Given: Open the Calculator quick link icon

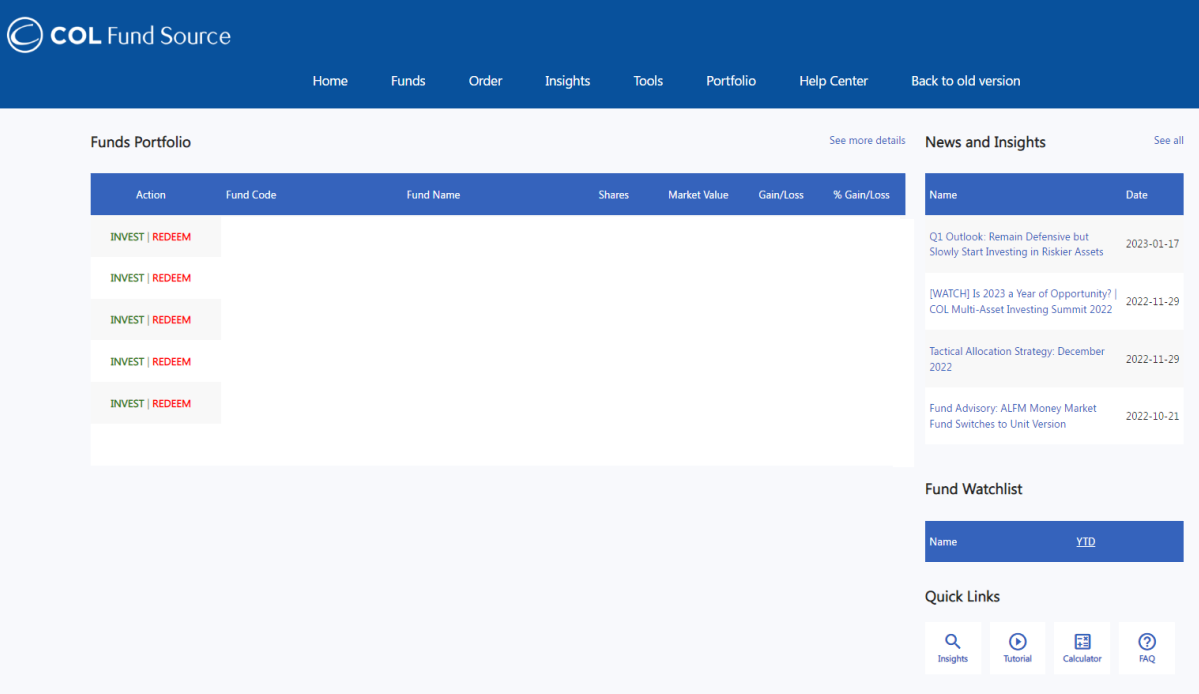Looking at the screenshot, I should click(x=1082, y=648).
